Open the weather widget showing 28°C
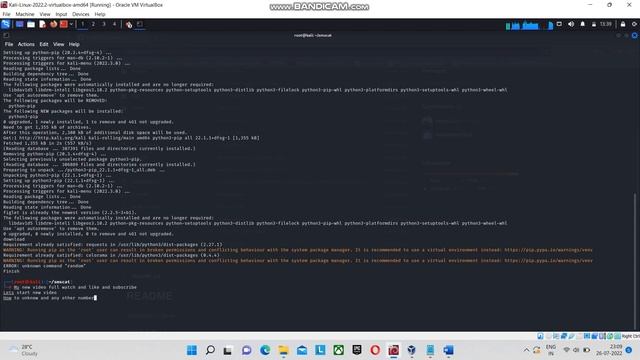Screen dimensions: 640x360 24,350
